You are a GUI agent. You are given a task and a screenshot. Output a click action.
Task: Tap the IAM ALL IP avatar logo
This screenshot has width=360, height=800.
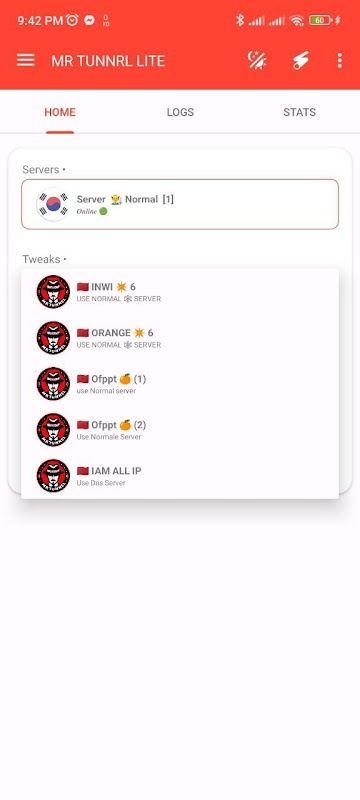coord(53,476)
